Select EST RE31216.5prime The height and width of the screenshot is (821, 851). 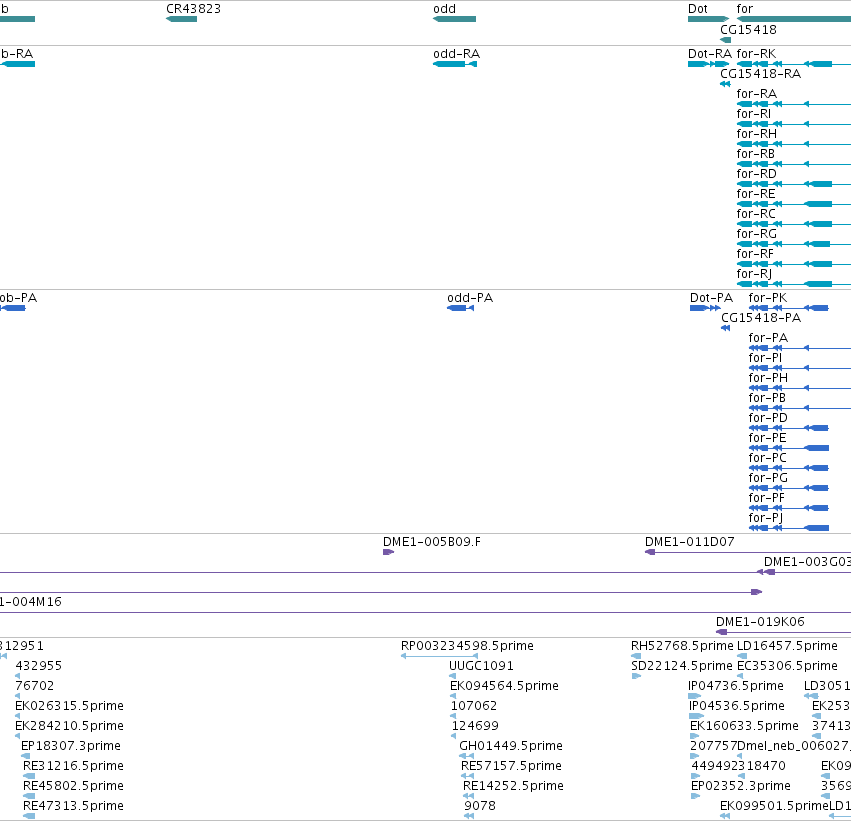[29, 777]
